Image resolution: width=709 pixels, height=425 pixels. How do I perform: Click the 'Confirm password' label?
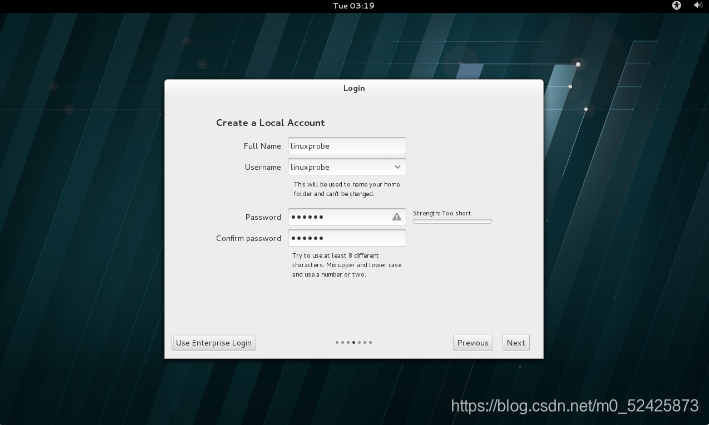click(249, 238)
